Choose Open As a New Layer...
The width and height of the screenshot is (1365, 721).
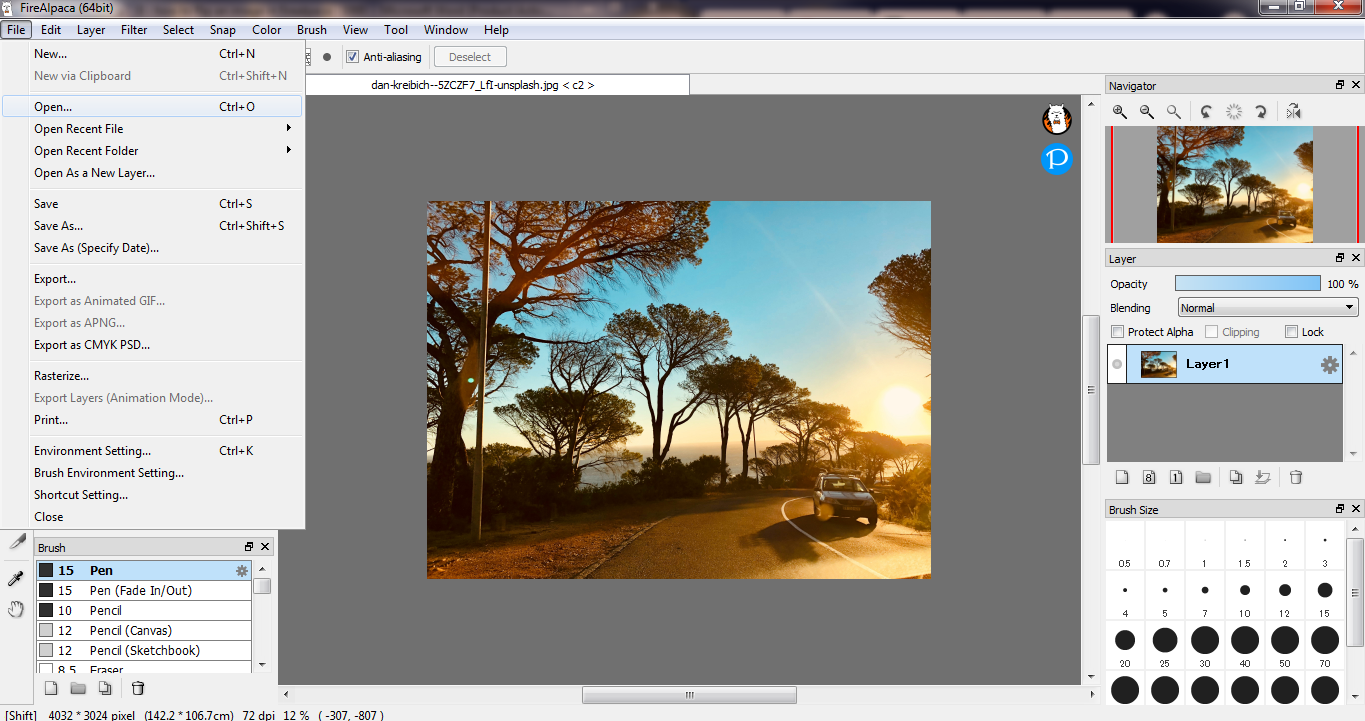tap(153, 173)
